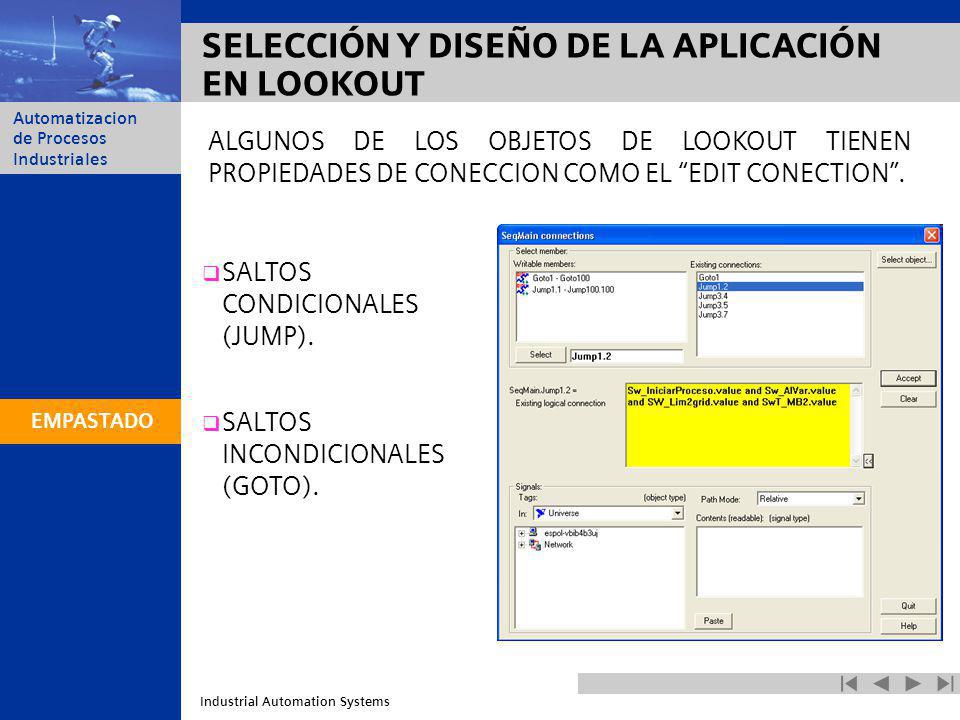Click the Universe icon in the In field
The width and height of the screenshot is (960, 720).
click(540, 513)
